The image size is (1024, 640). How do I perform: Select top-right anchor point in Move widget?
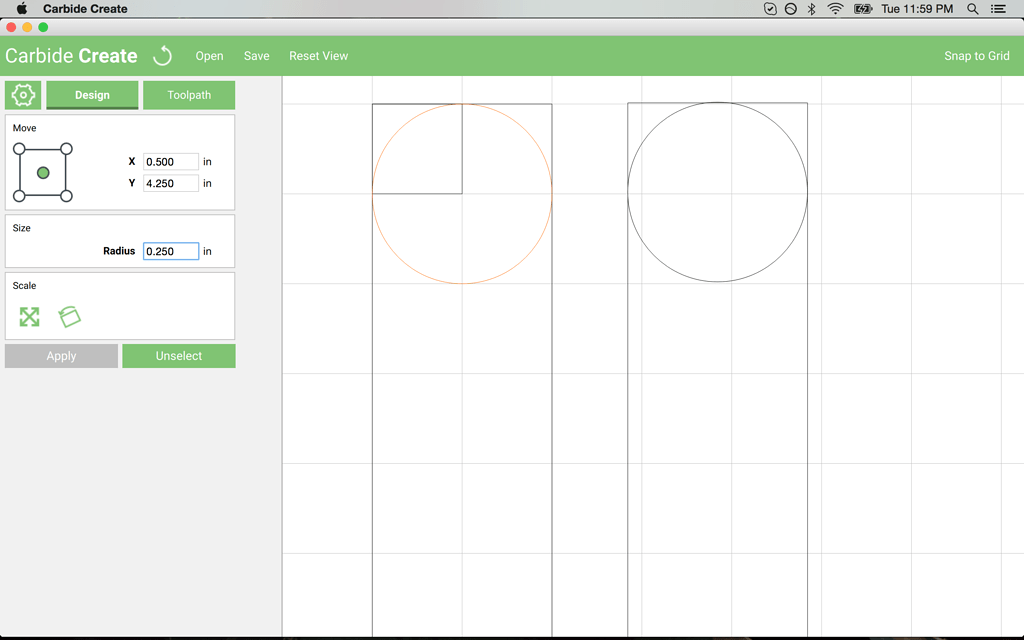[66, 149]
